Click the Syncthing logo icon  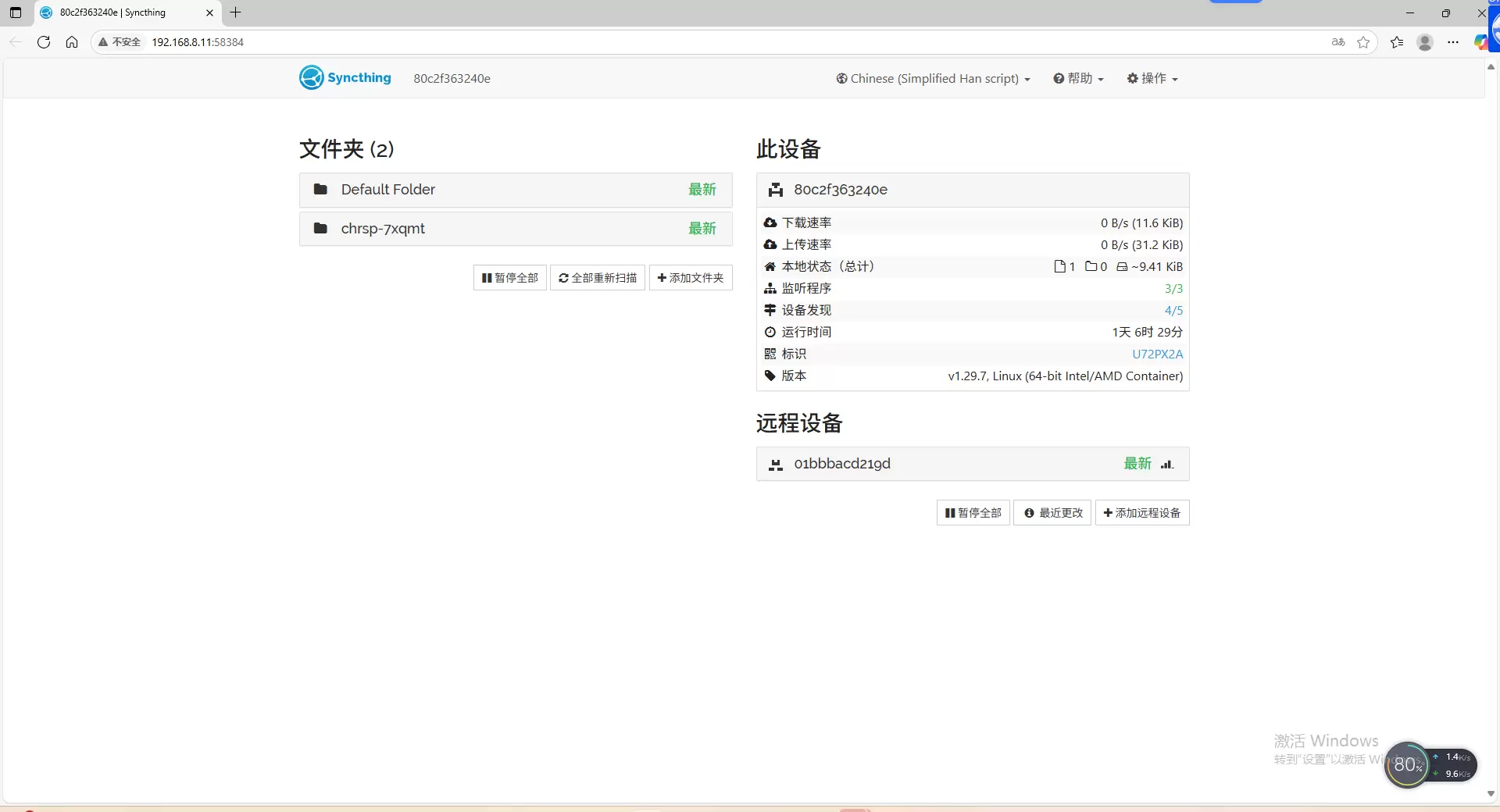(x=312, y=78)
